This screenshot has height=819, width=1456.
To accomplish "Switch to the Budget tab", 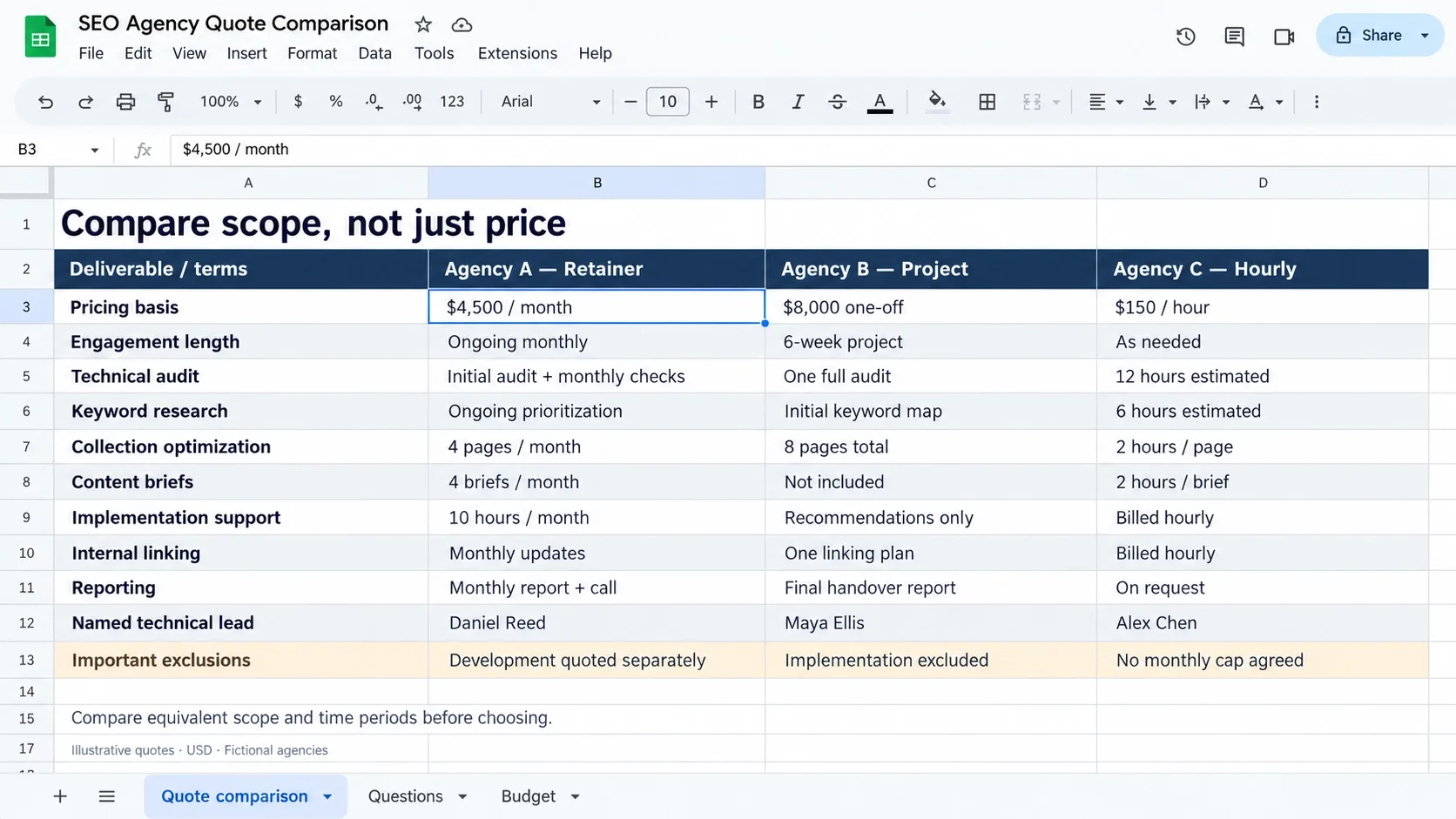I will 528,796.
